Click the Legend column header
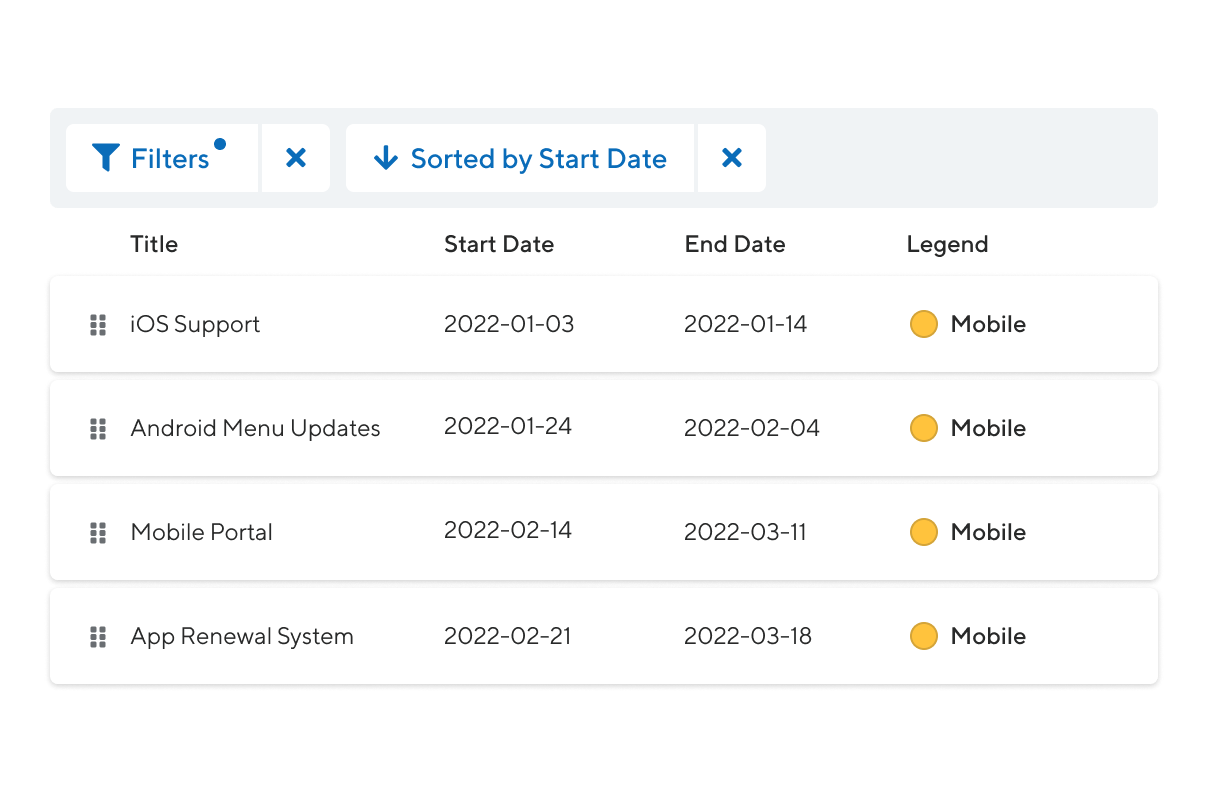1208x800 pixels. (947, 244)
